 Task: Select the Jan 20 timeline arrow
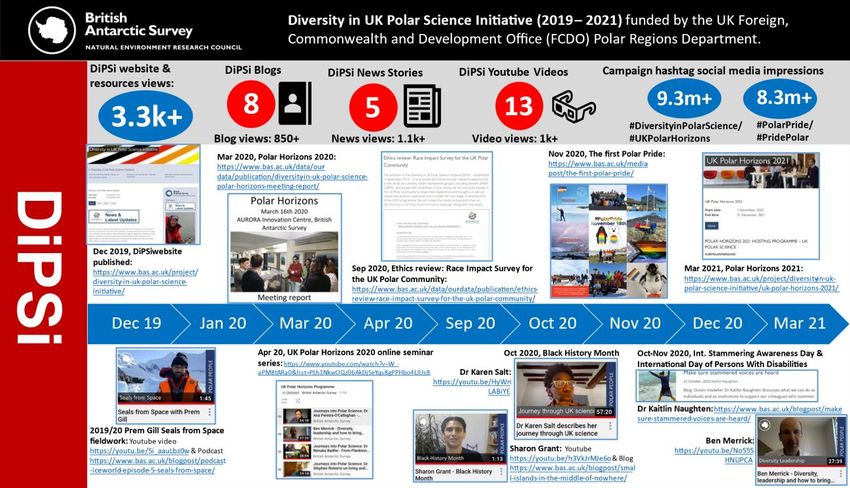pyautogui.click(x=222, y=324)
